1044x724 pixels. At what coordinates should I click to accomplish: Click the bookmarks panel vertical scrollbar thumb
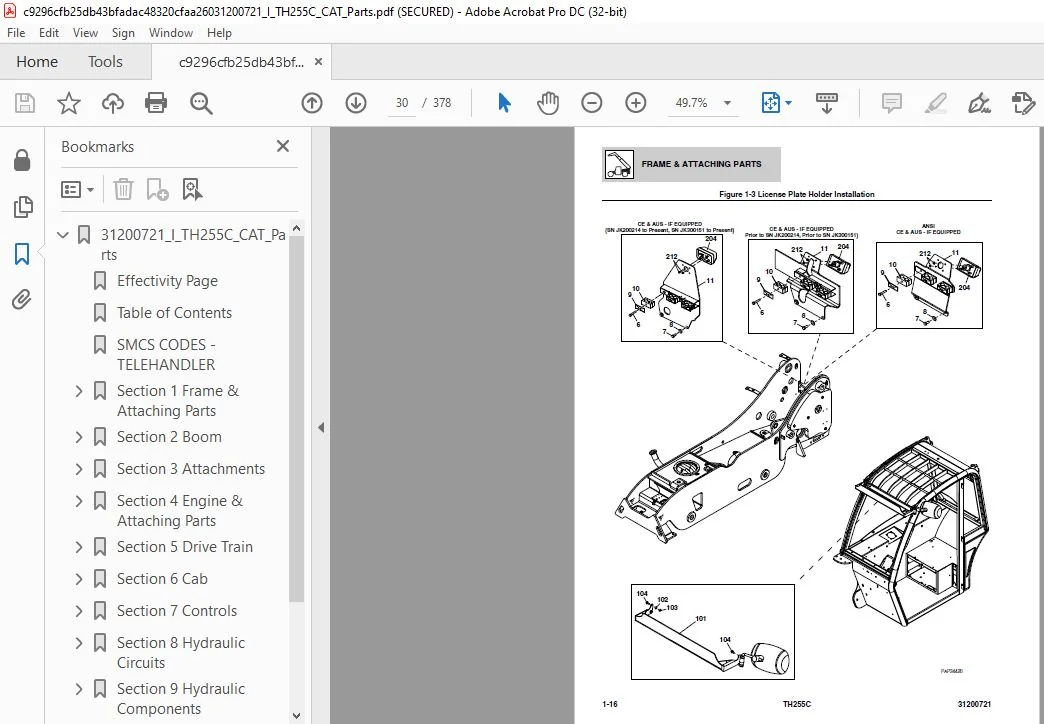pyautogui.click(x=296, y=418)
